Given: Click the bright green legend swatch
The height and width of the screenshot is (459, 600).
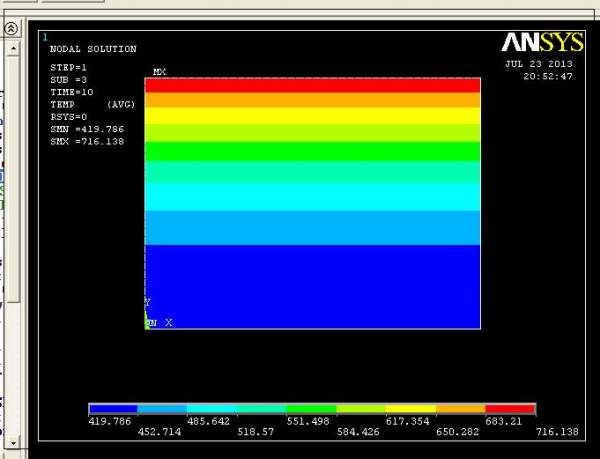Looking at the screenshot, I should point(311,409).
